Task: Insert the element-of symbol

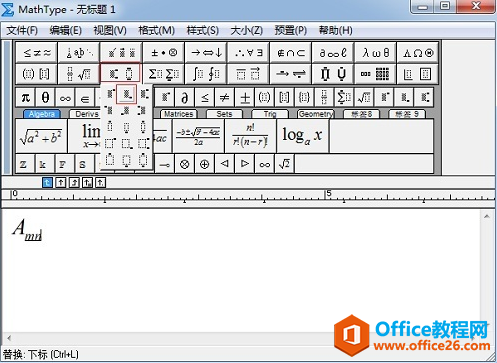Action: [x=85, y=98]
